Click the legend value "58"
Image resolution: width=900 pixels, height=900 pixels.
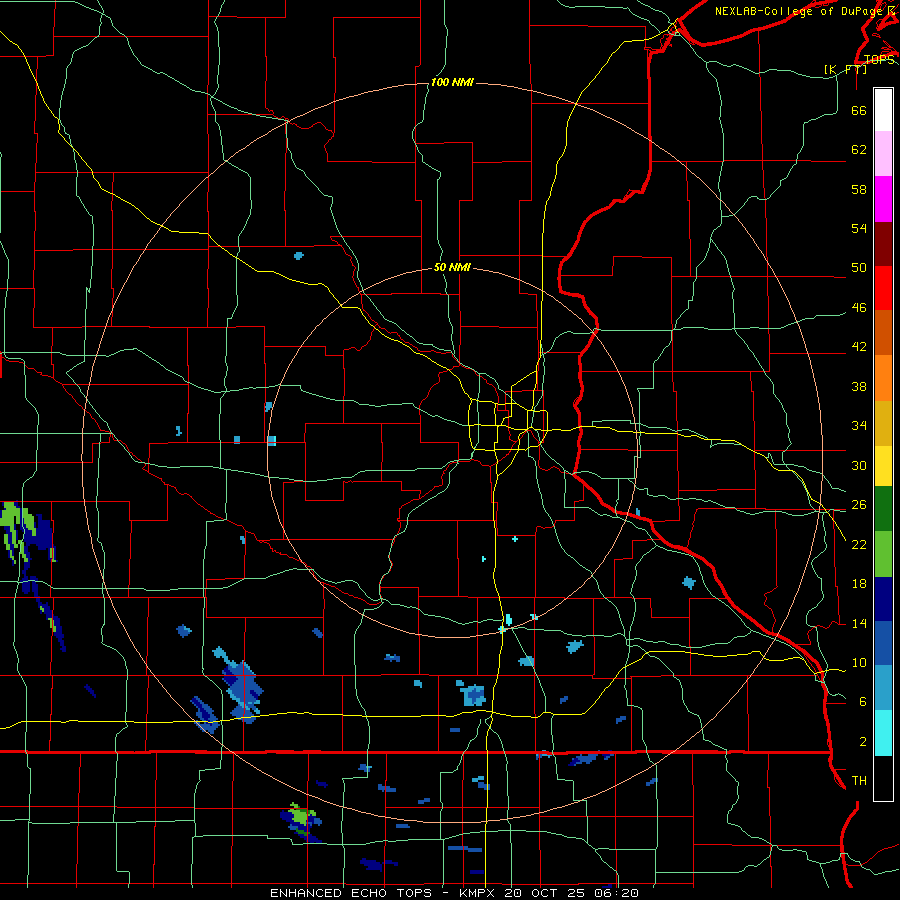point(859,189)
